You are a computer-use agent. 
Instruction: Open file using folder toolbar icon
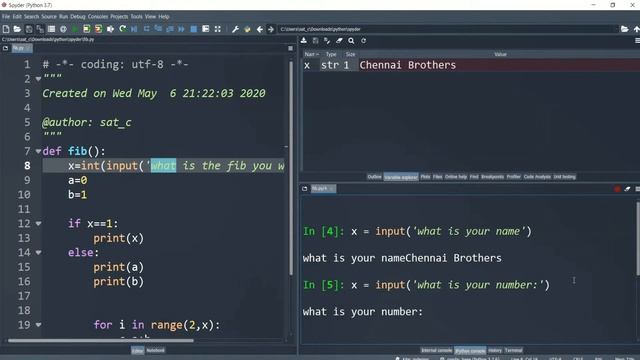click(17, 29)
